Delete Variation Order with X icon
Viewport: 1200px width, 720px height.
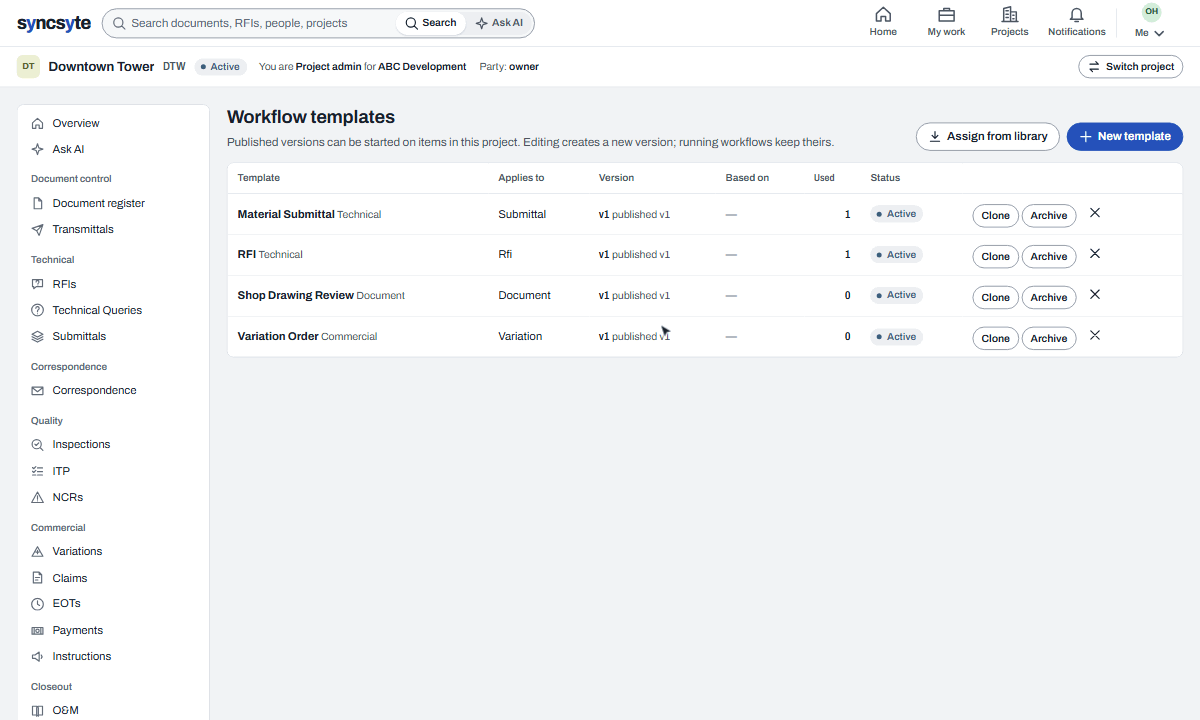pyautogui.click(x=1095, y=336)
